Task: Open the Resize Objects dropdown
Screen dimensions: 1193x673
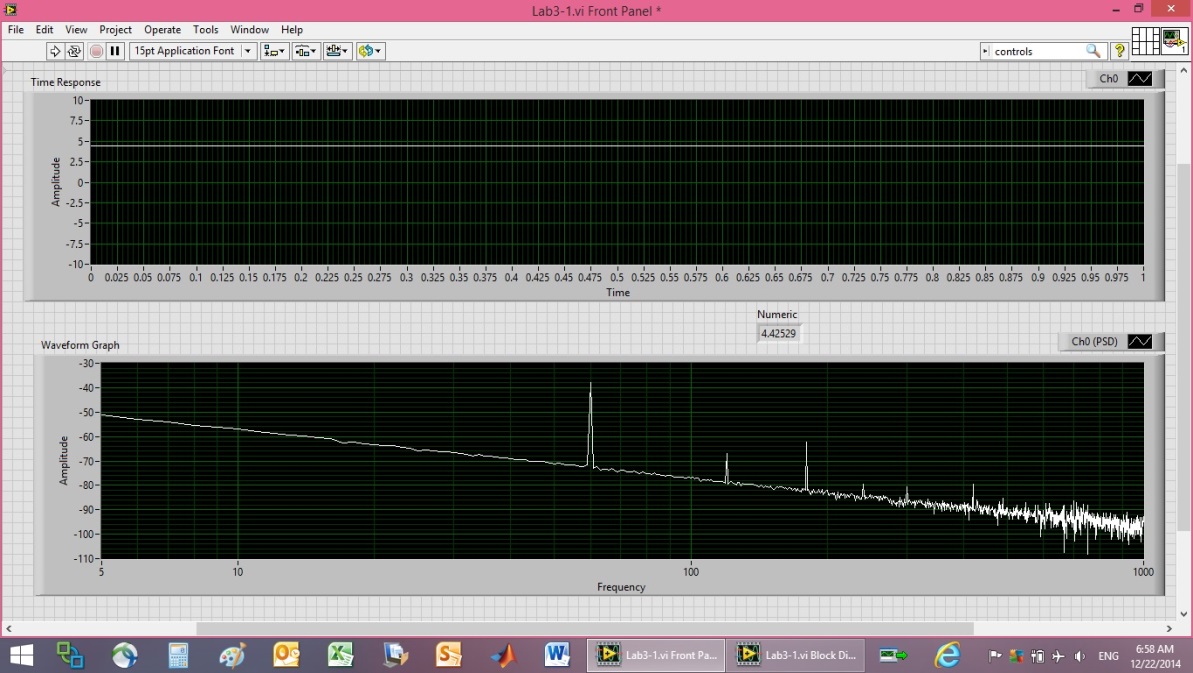Action: click(338, 51)
